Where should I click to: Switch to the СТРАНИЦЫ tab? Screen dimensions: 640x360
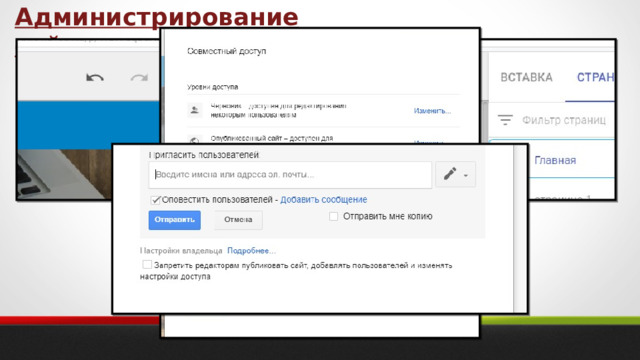coord(595,77)
